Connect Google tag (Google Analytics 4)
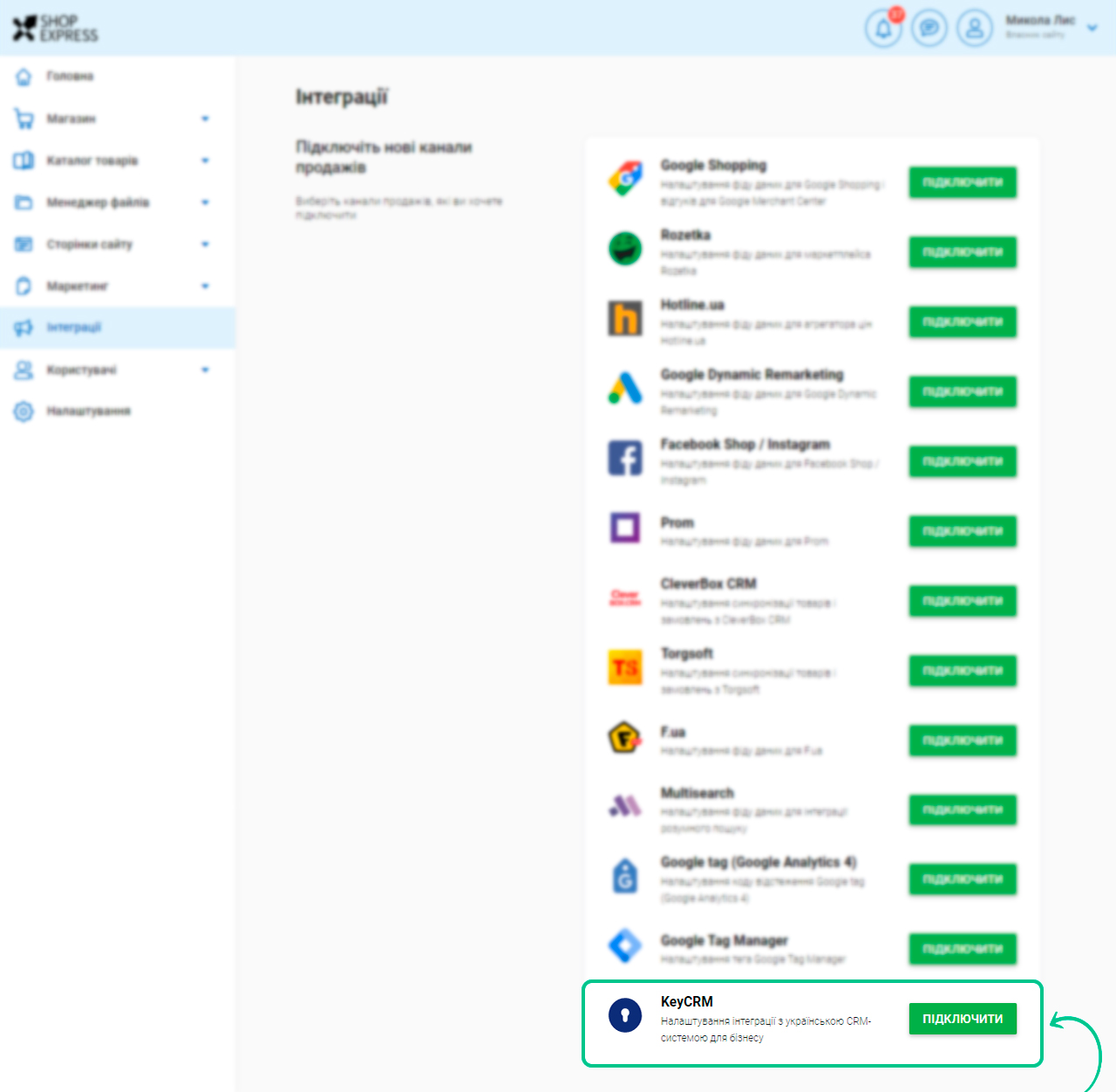This screenshot has width=1116, height=1092. pos(963,879)
